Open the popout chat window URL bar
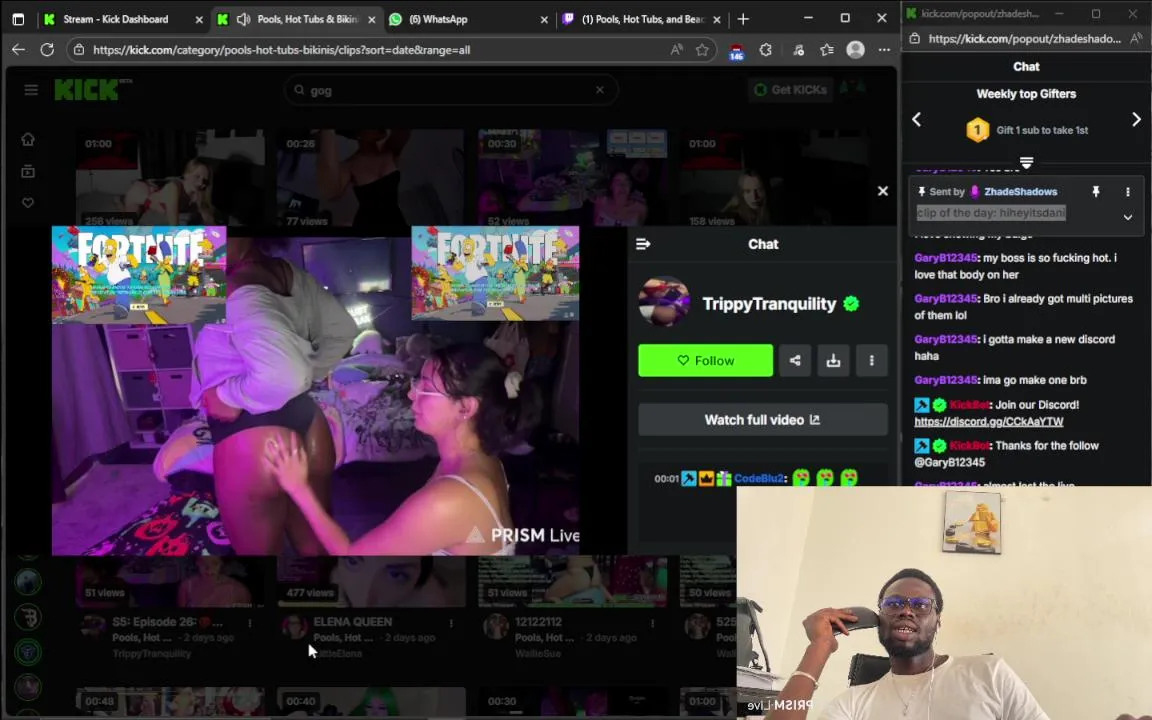This screenshot has width=1152, height=720. (x=1024, y=38)
